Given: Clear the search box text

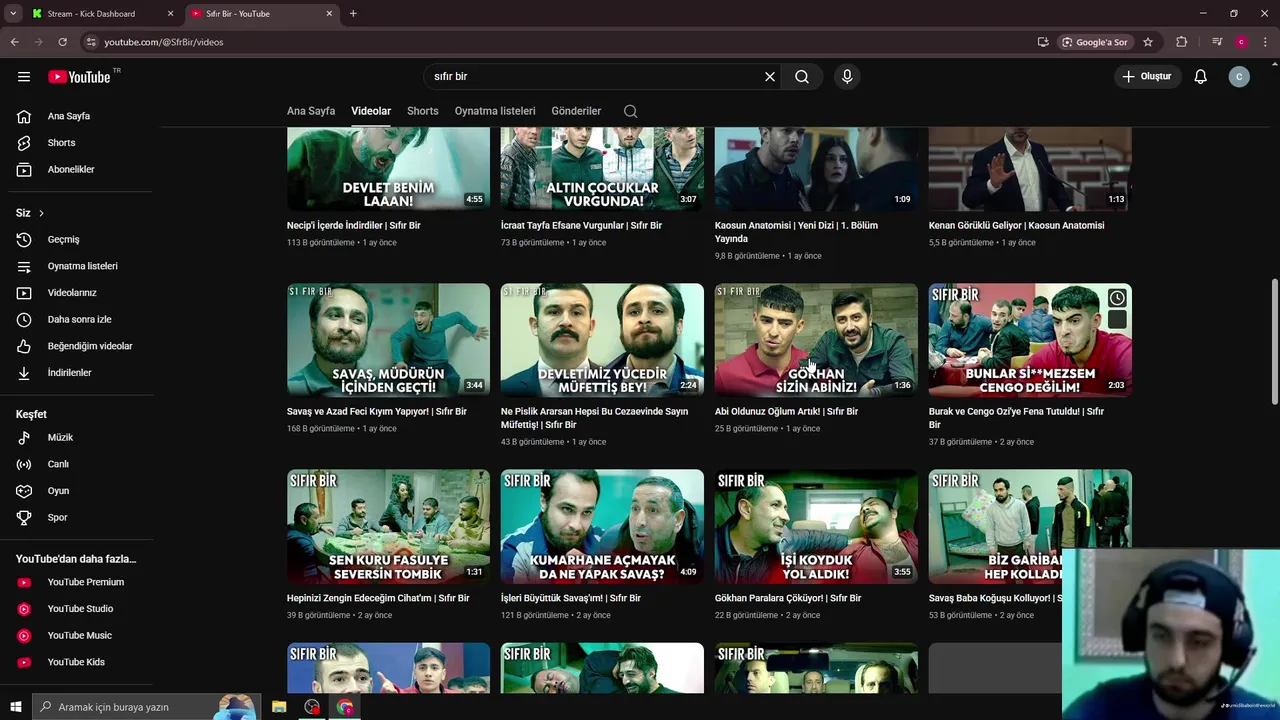Looking at the screenshot, I should click(x=770, y=77).
